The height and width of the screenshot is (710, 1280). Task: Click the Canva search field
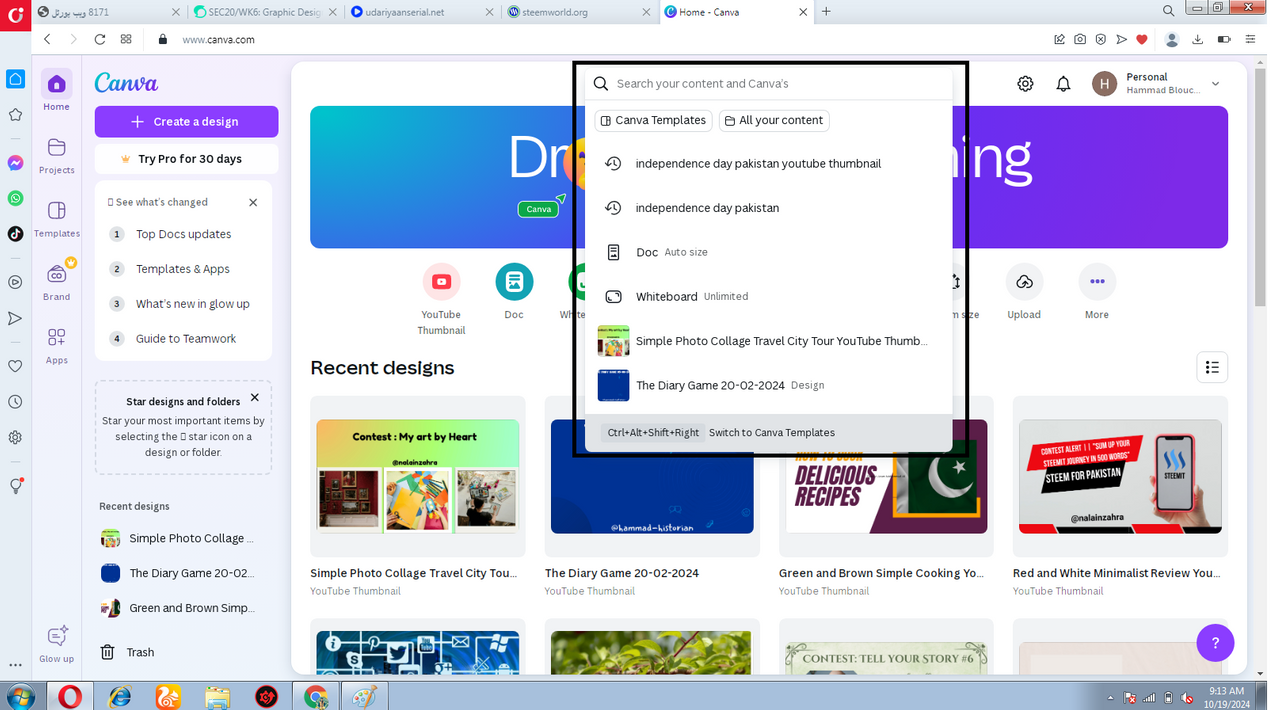768,84
